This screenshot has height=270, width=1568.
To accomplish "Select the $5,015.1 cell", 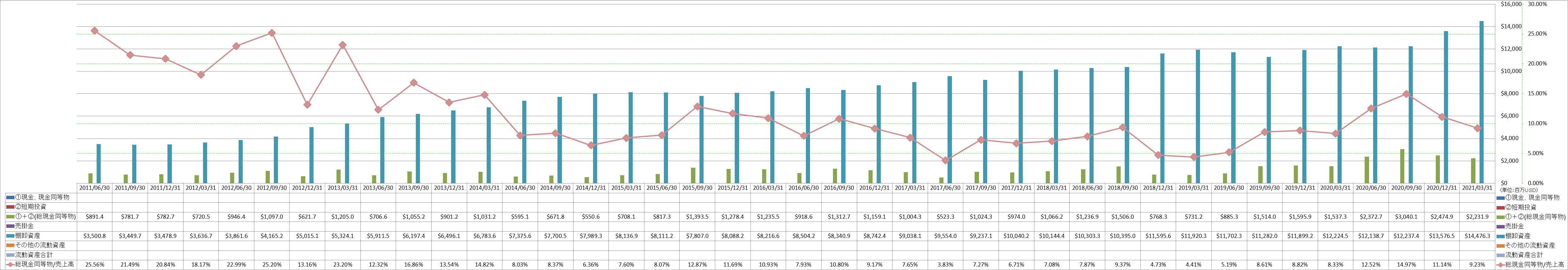I will (307, 235).
